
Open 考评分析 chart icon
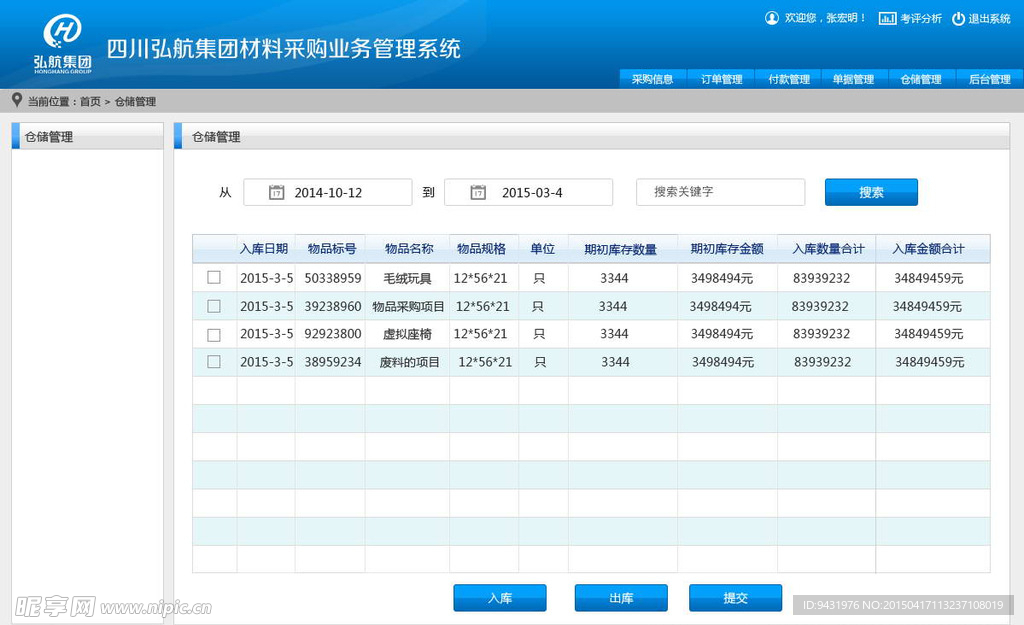886,18
